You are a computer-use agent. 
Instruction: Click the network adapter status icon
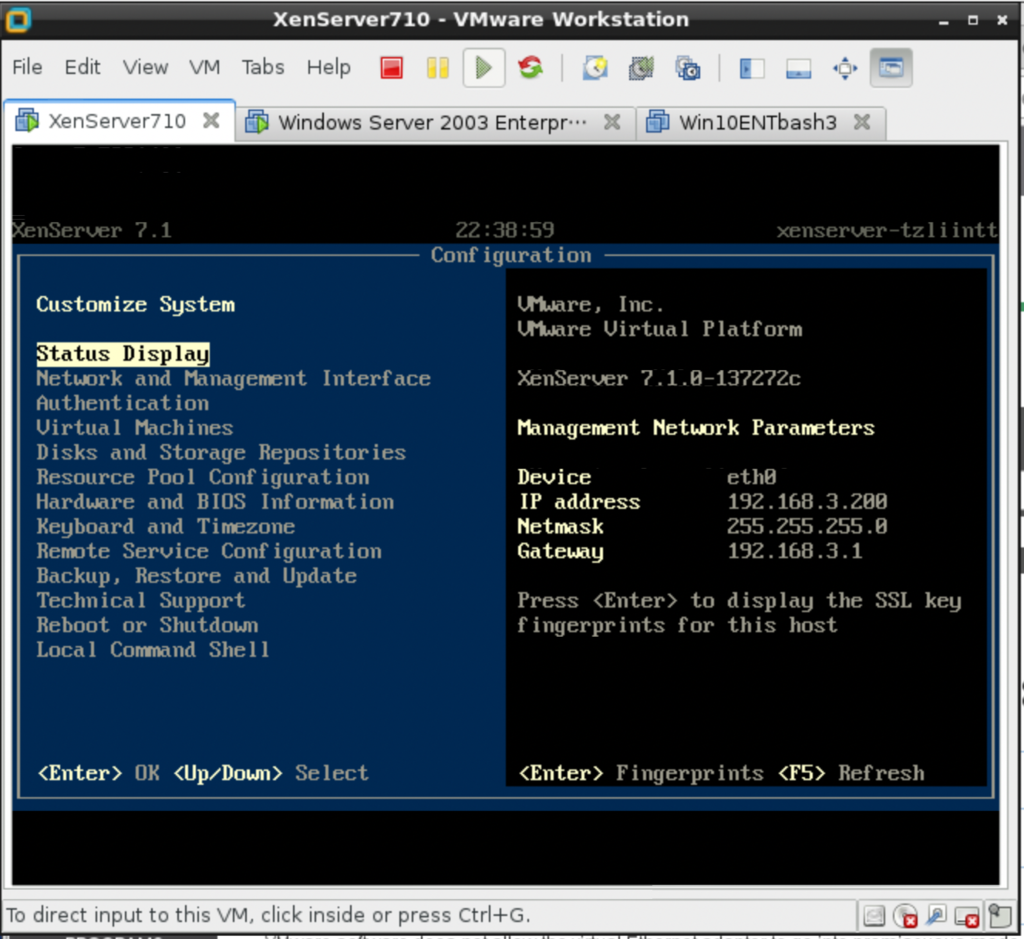[x=936, y=916]
